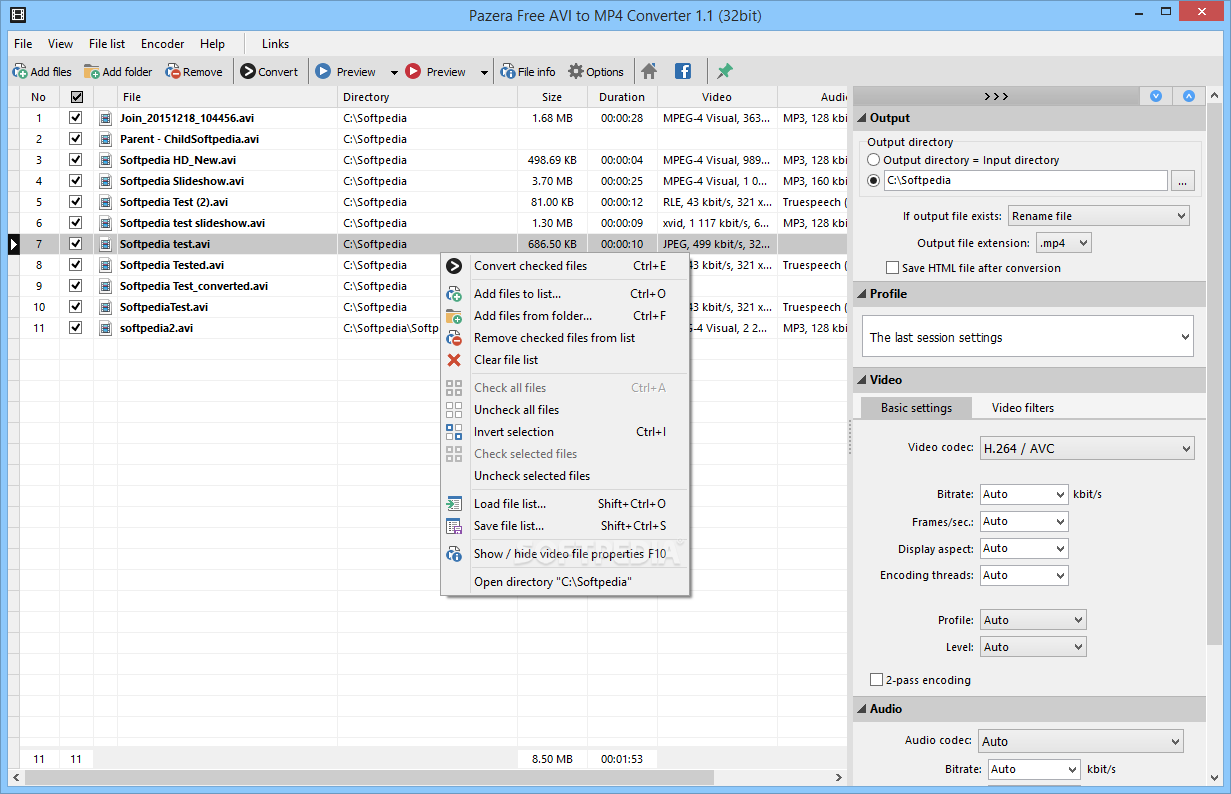Start conversion with the Convert toolbar button
This screenshot has width=1231, height=794.
click(x=269, y=72)
